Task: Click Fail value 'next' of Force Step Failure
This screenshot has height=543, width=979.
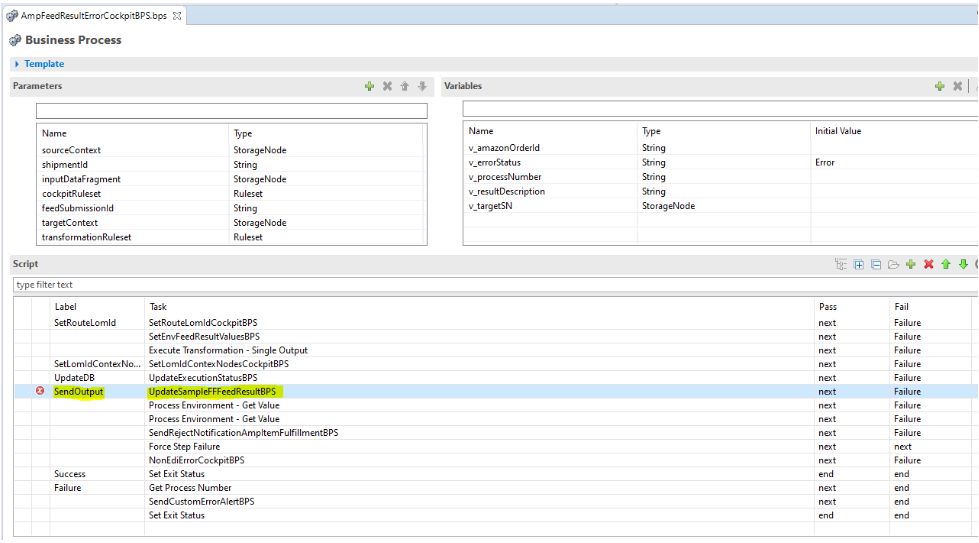Action: [903, 446]
